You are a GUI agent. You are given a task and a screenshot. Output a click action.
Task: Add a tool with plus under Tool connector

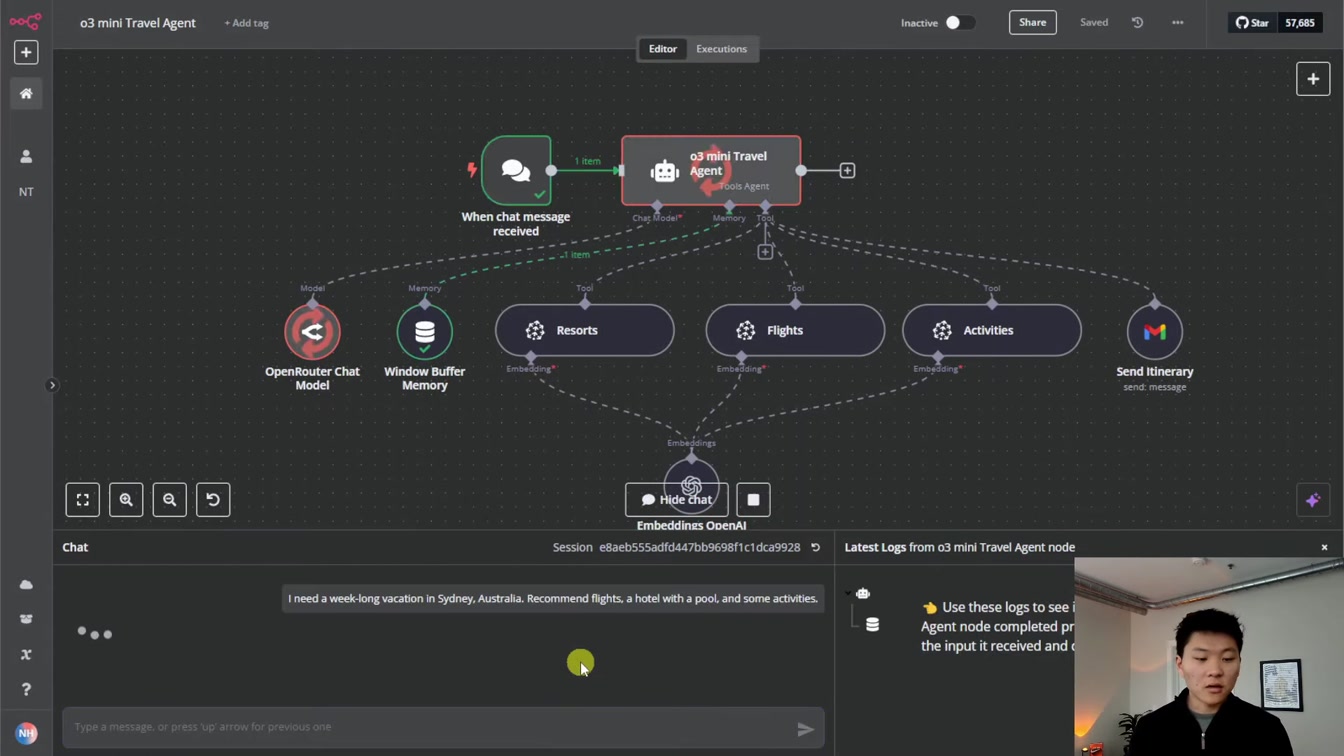pyautogui.click(x=765, y=252)
